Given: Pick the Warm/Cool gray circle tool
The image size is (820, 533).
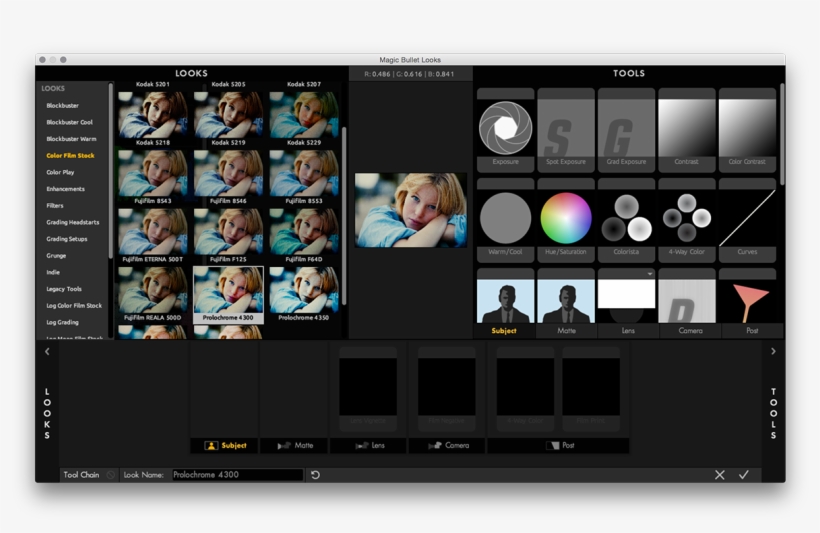Looking at the screenshot, I should tap(505, 220).
